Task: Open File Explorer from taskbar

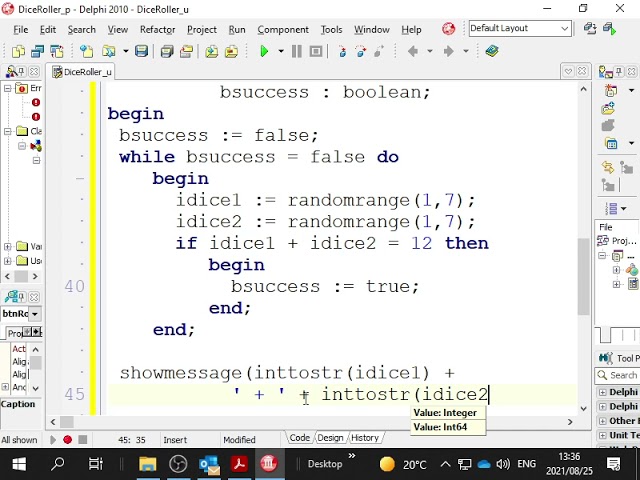Action: [147, 464]
